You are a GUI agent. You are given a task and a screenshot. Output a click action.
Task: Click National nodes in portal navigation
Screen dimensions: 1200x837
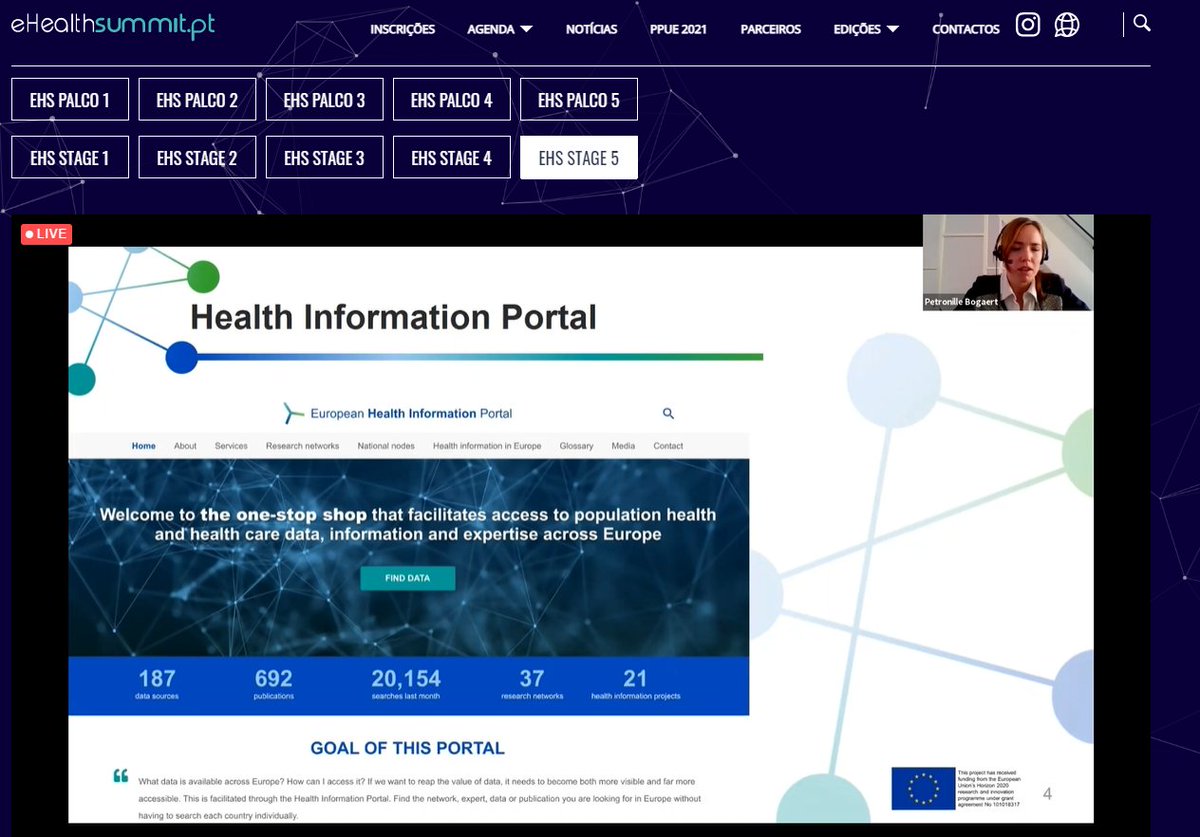[x=386, y=446]
